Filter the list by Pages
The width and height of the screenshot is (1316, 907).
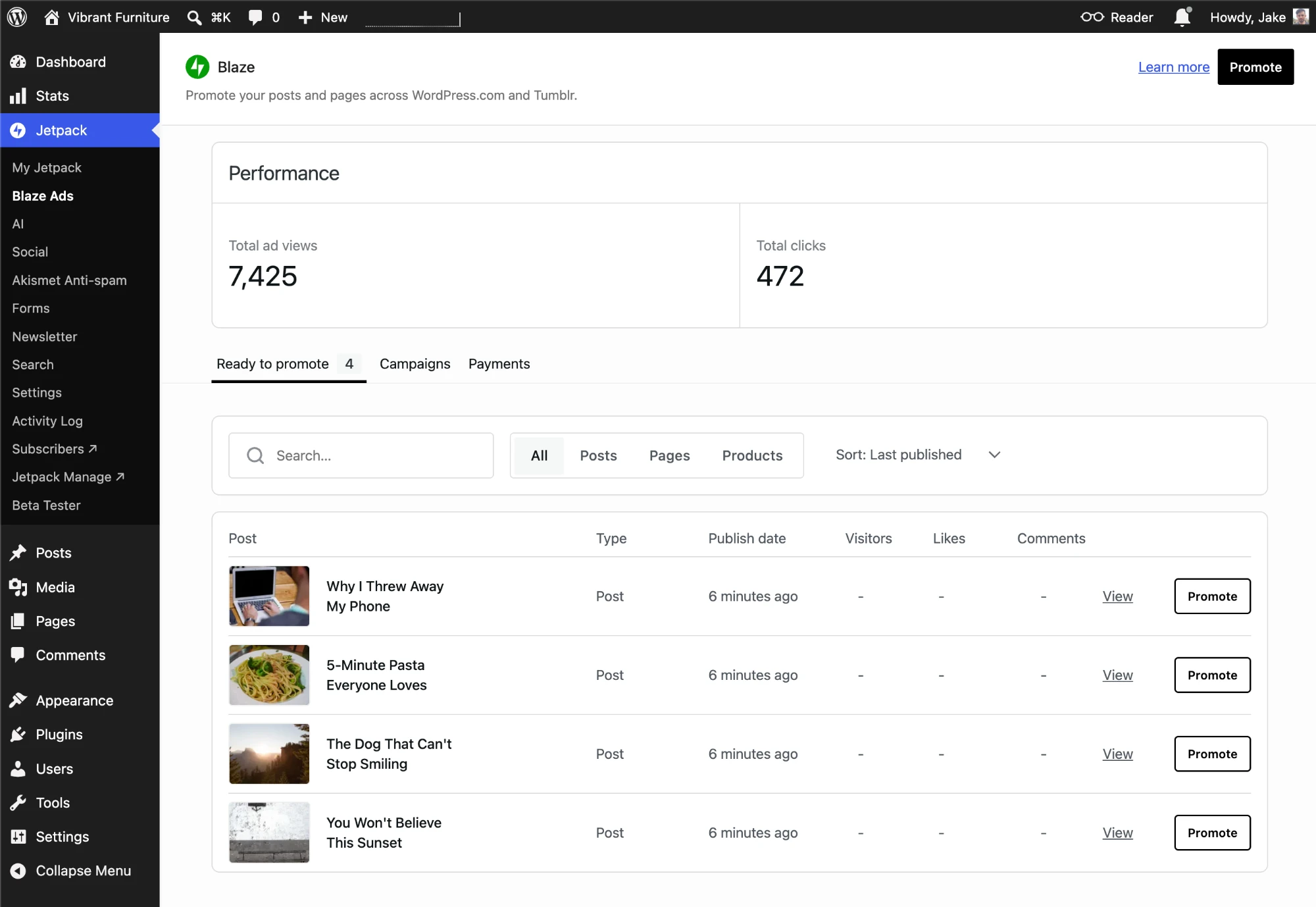click(669, 455)
